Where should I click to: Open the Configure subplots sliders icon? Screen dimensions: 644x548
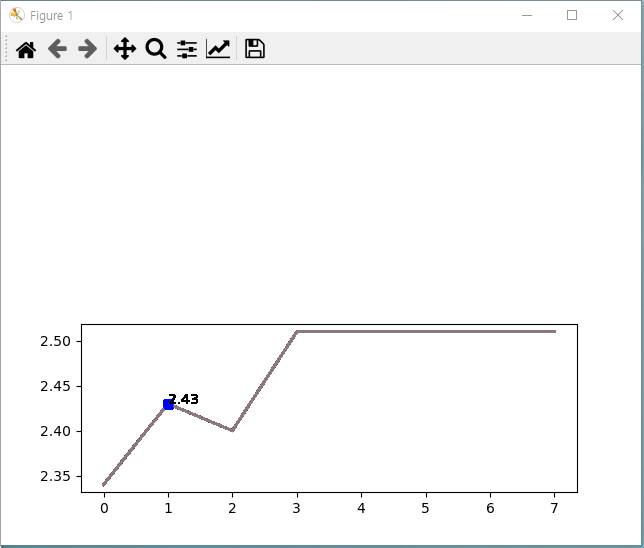point(187,49)
